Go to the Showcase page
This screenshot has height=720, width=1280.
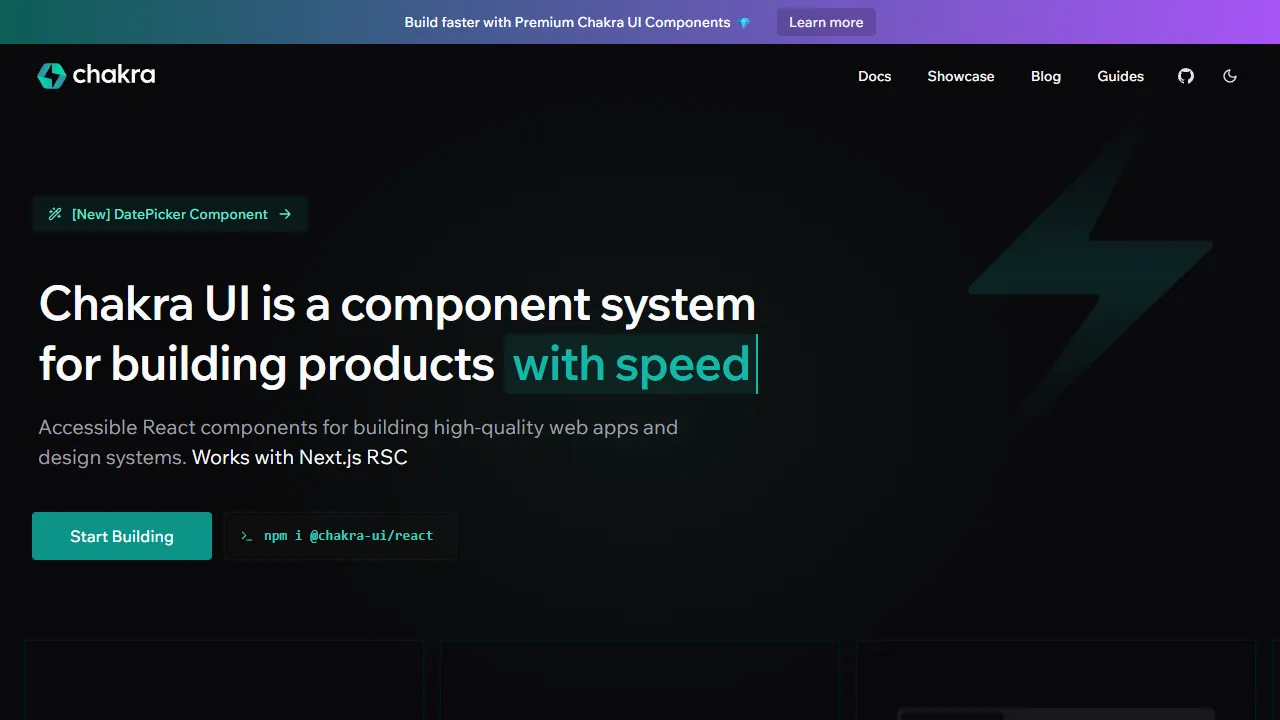pyautogui.click(x=960, y=76)
